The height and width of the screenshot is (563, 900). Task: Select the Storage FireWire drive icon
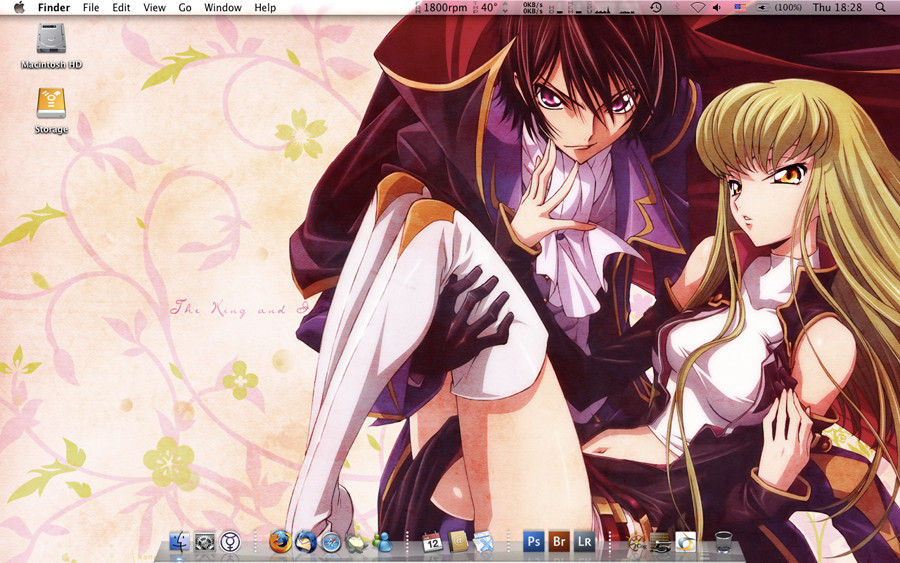click(x=51, y=104)
